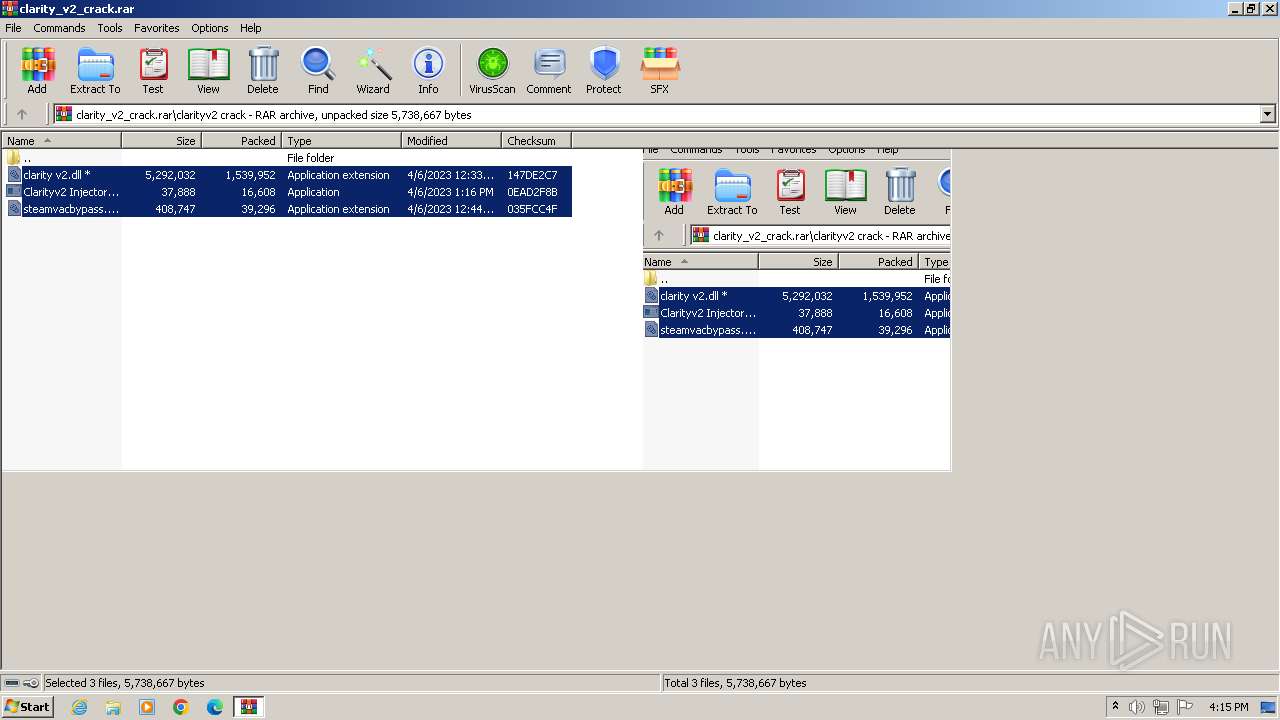Click Extract To in the overlaid window
Screen dimensions: 1280x720
click(732, 191)
